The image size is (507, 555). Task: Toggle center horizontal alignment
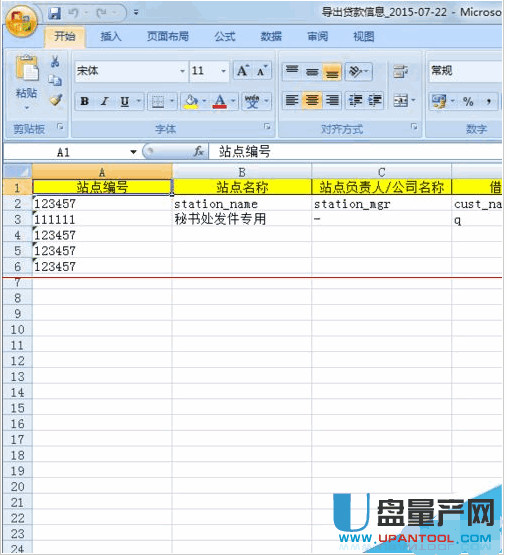(312, 101)
